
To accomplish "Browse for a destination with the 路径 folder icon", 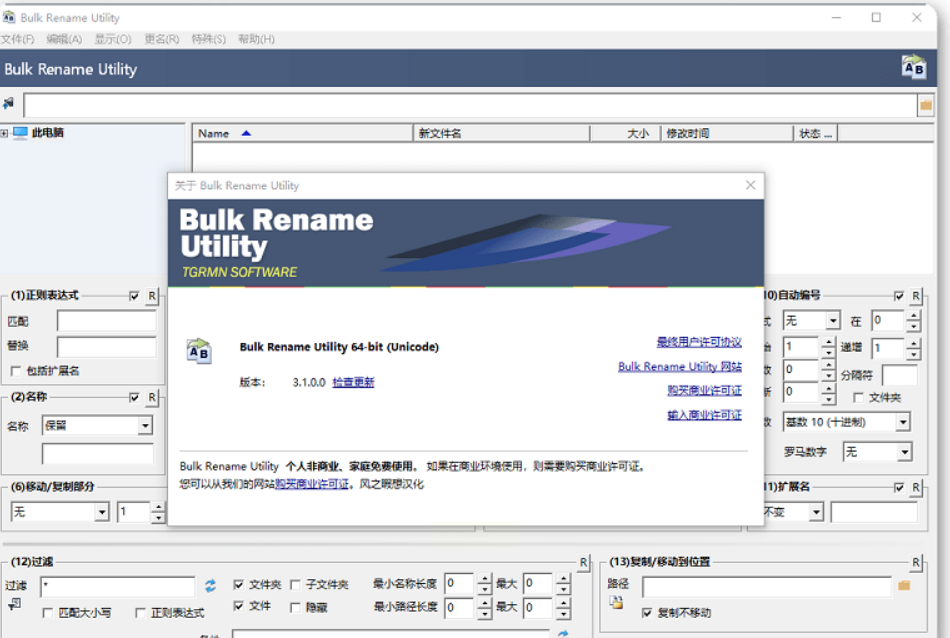I will (904, 585).
